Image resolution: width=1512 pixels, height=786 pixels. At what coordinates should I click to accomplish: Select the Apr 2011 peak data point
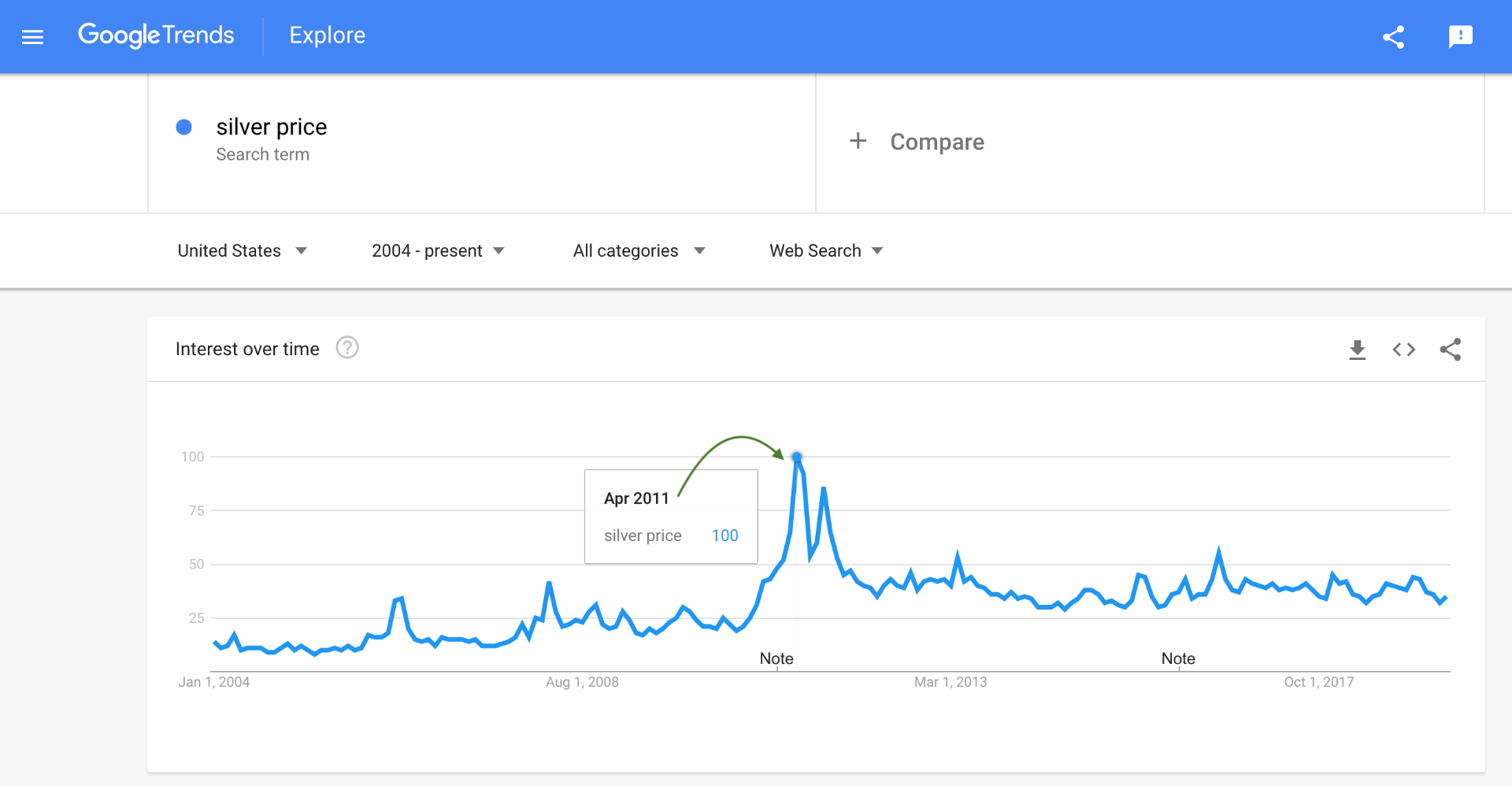(797, 457)
